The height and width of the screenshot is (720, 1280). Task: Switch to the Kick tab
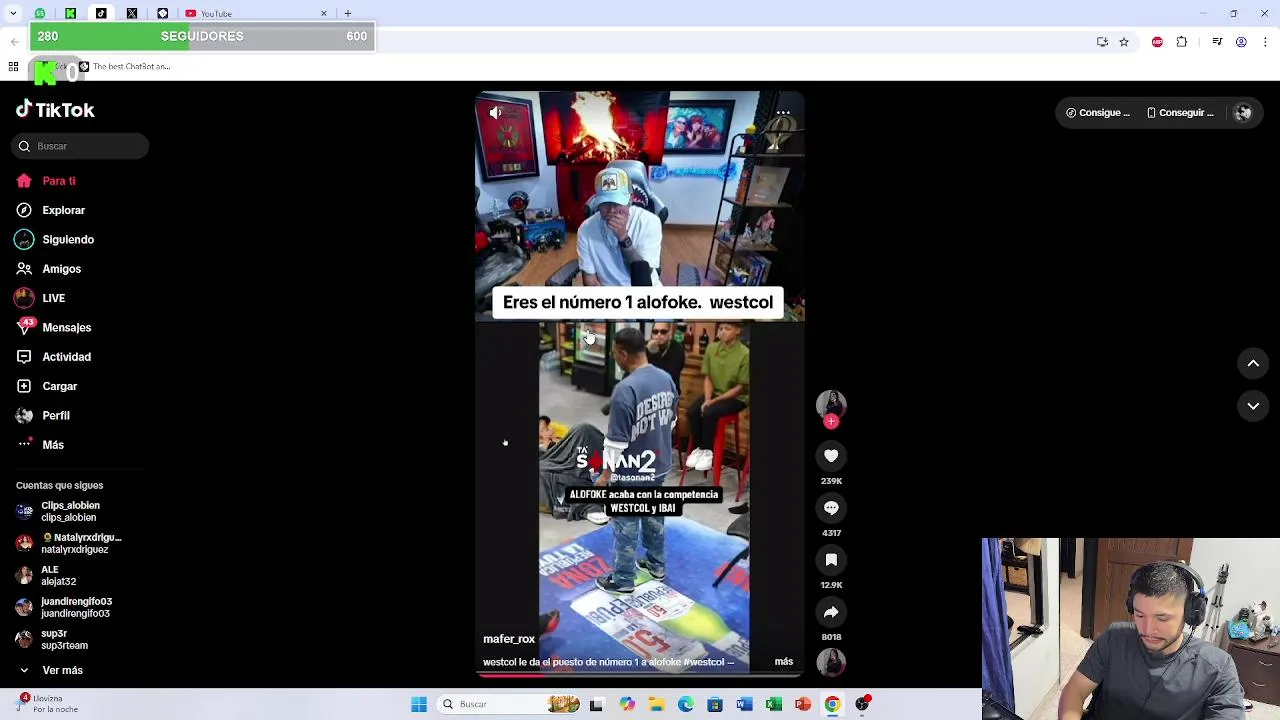[x=70, y=13]
